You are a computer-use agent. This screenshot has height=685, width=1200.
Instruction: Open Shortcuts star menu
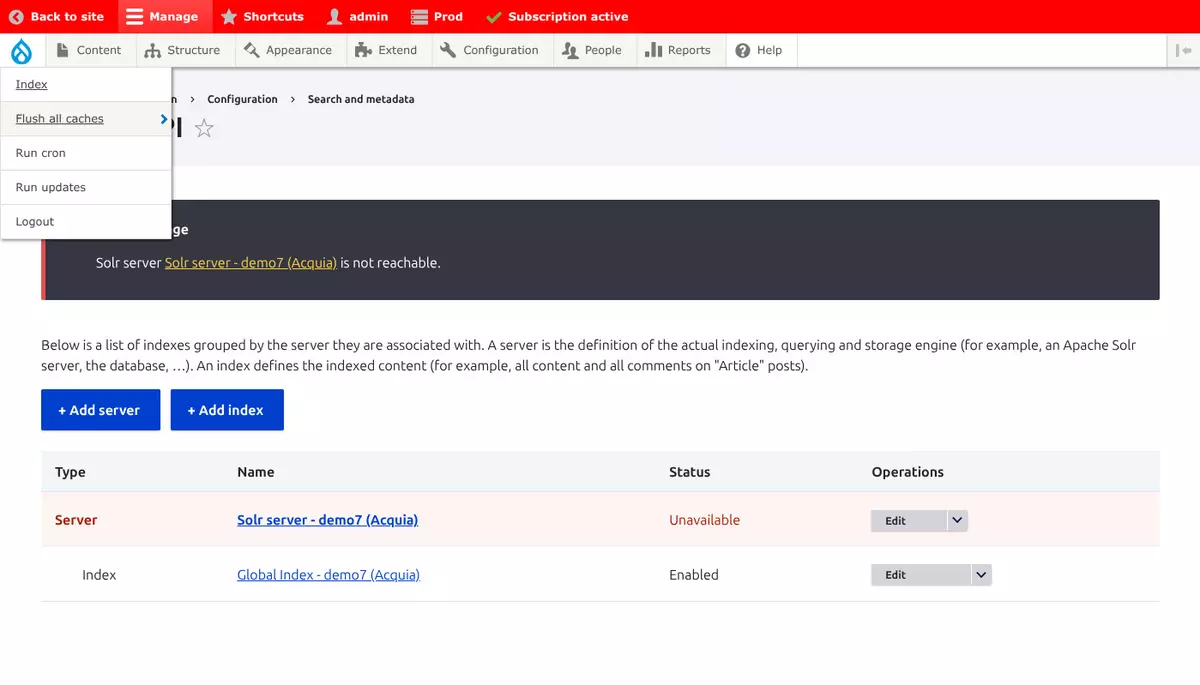[x=262, y=17]
